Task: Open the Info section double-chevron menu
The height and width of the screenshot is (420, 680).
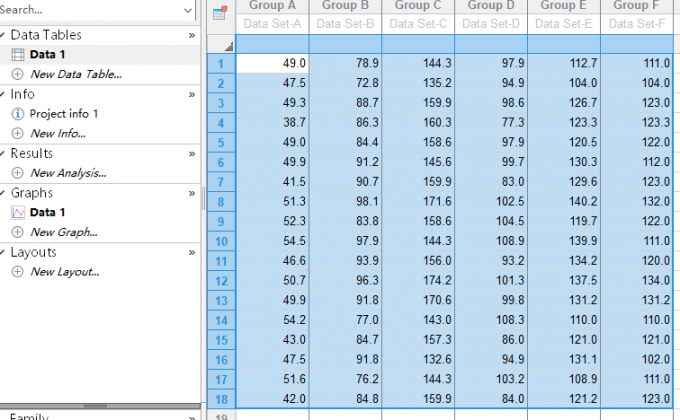Action: (x=192, y=95)
